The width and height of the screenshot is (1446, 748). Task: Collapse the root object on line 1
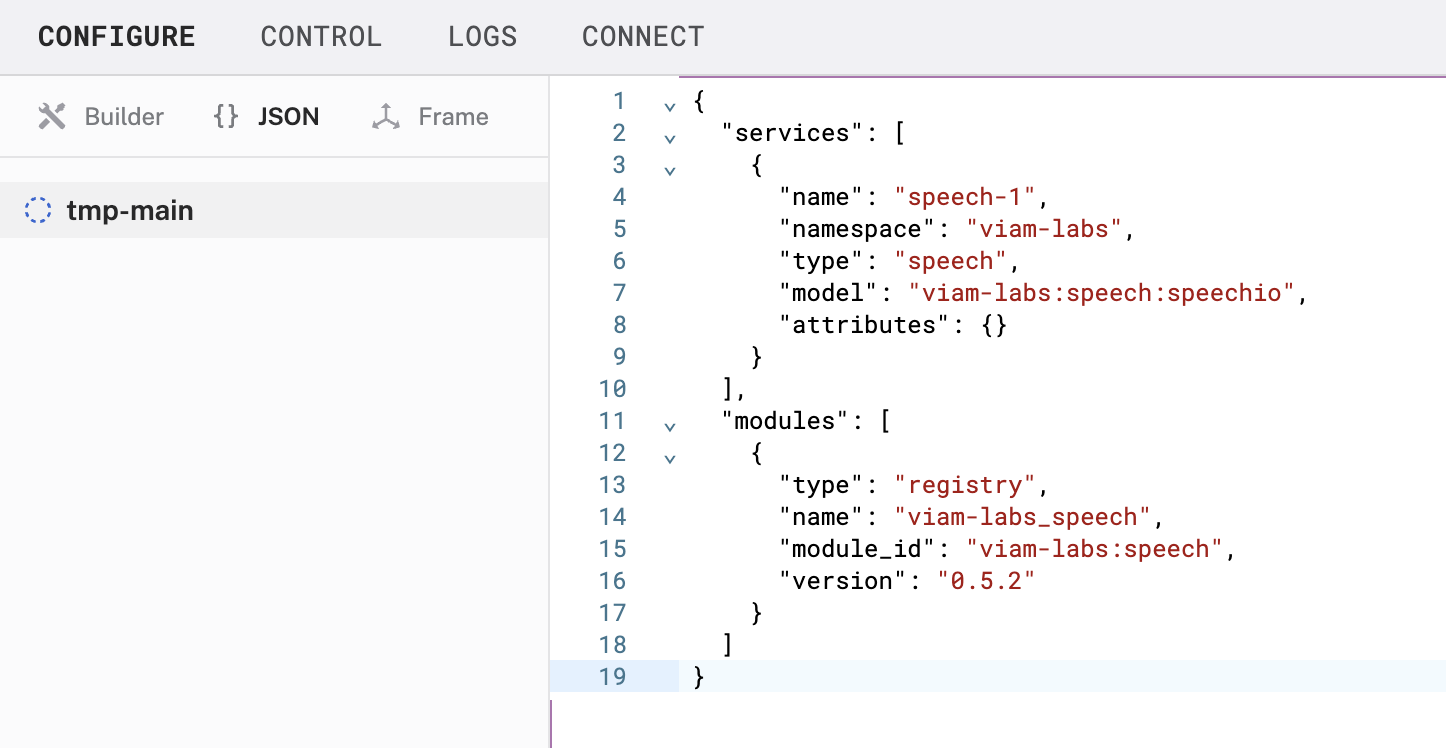click(669, 104)
